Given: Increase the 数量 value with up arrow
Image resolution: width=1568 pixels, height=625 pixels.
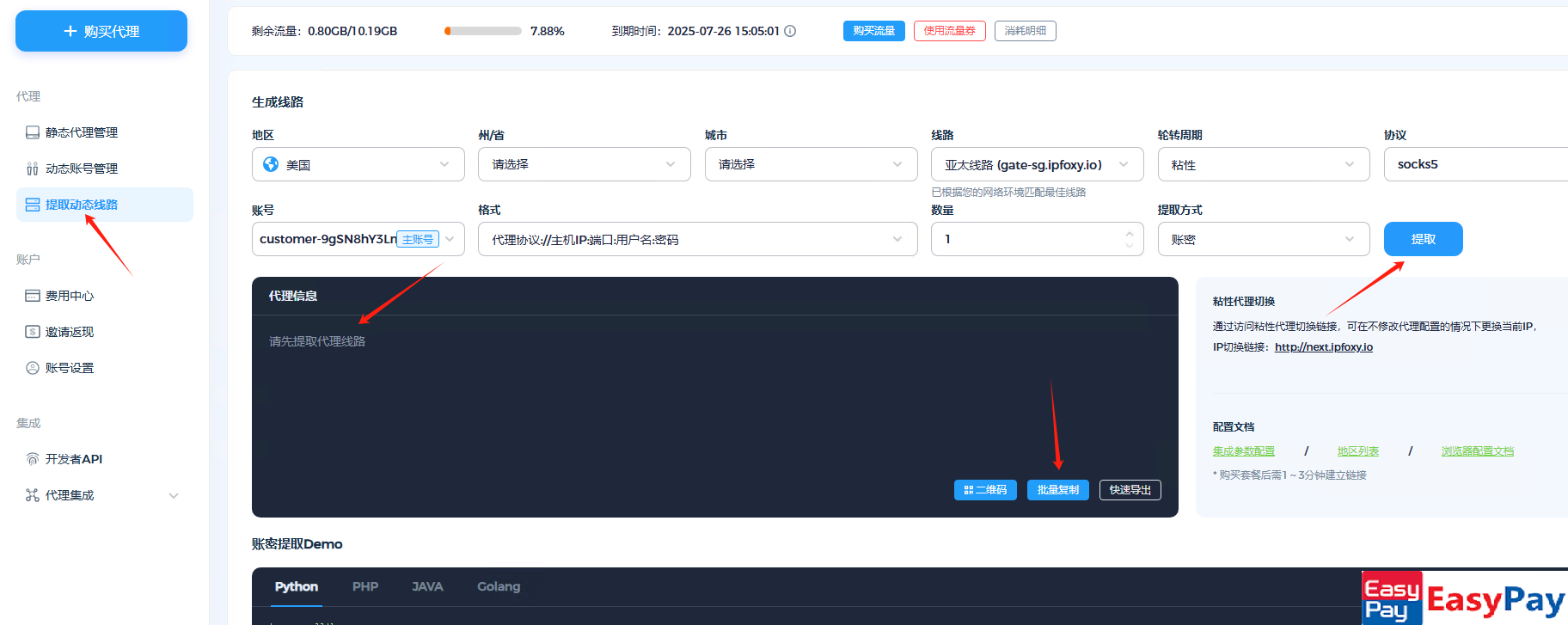Looking at the screenshot, I should click(x=1129, y=233).
